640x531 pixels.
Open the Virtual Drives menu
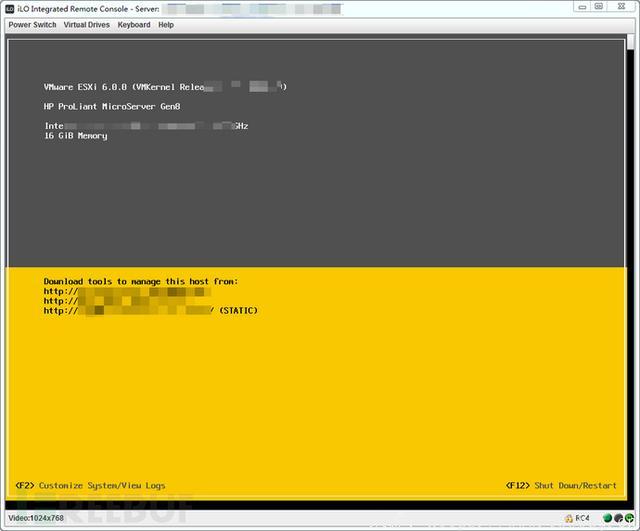[87, 25]
